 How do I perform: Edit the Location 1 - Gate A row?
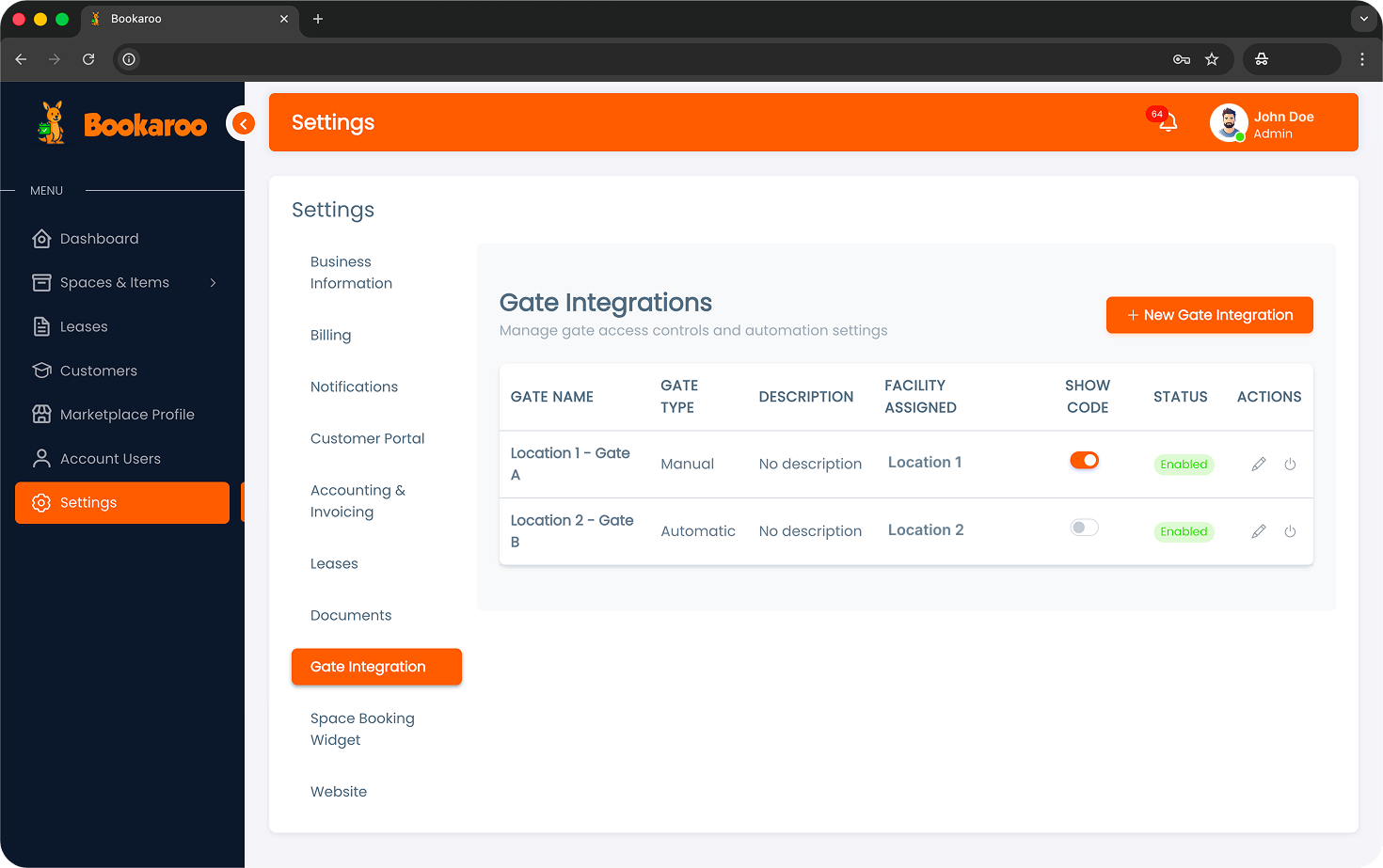pyautogui.click(x=1258, y=465)
